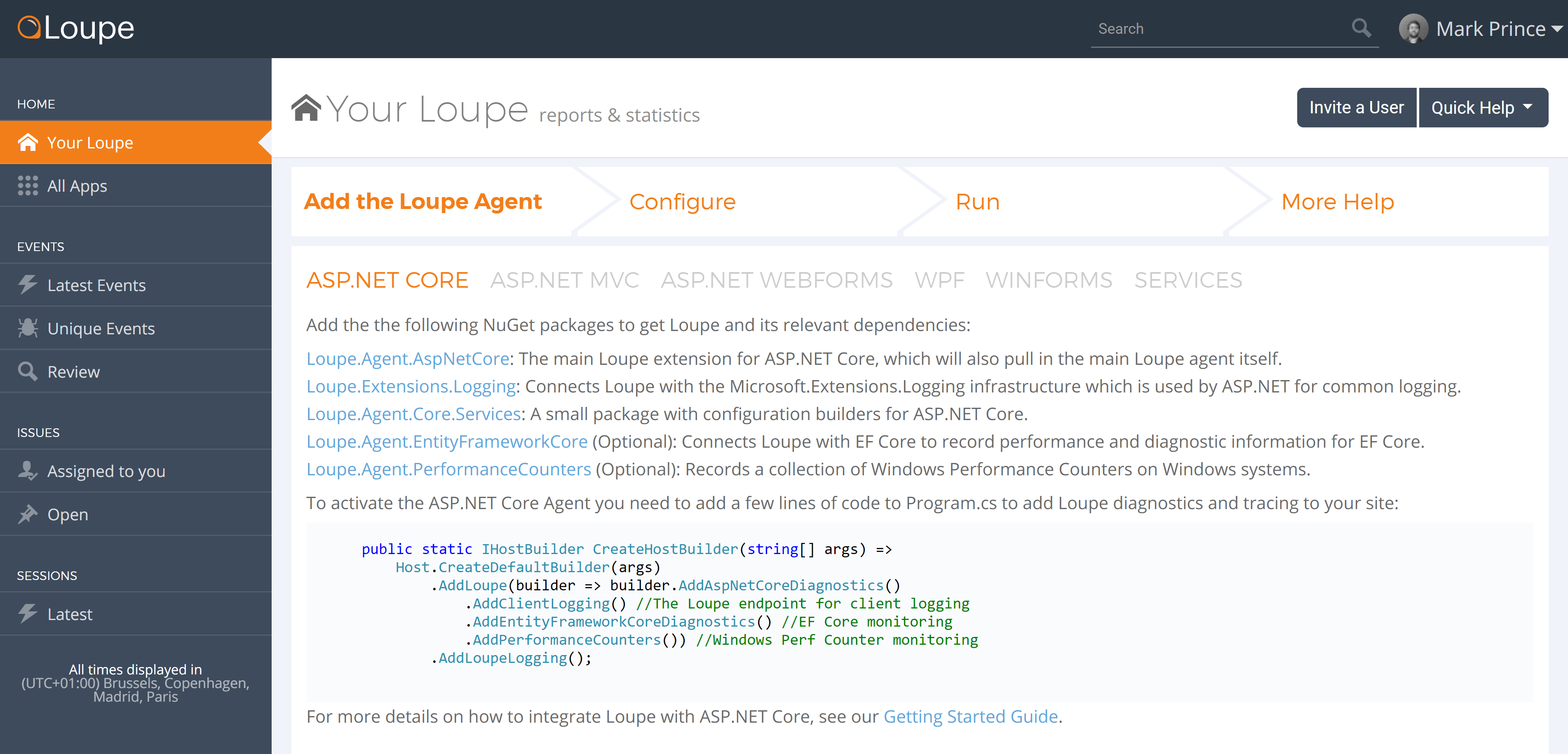Viewport: 1568px width, 754px height.
Task: Open Latest sessions in sidebar
Action: point(136,613)
